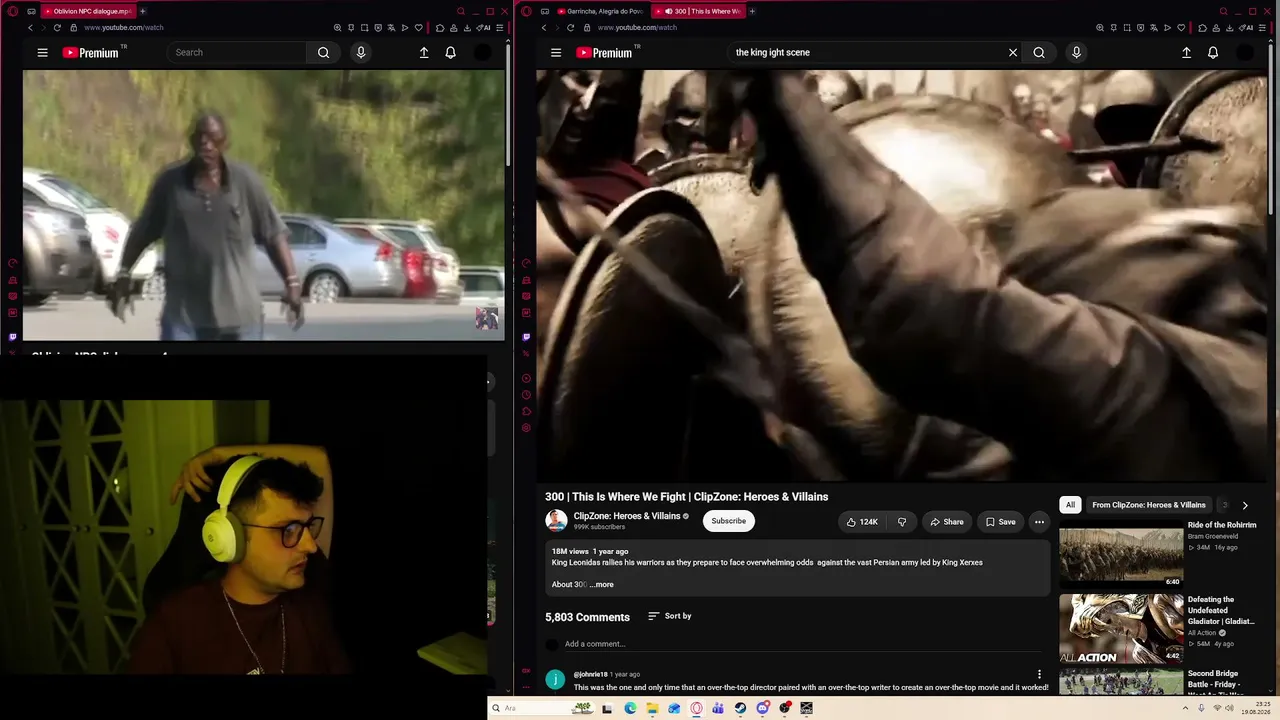1280x720 pixels.
Task: Switch to the 'Garrincha, Alegria do Povo' browser tab
Action: (600, 11)
